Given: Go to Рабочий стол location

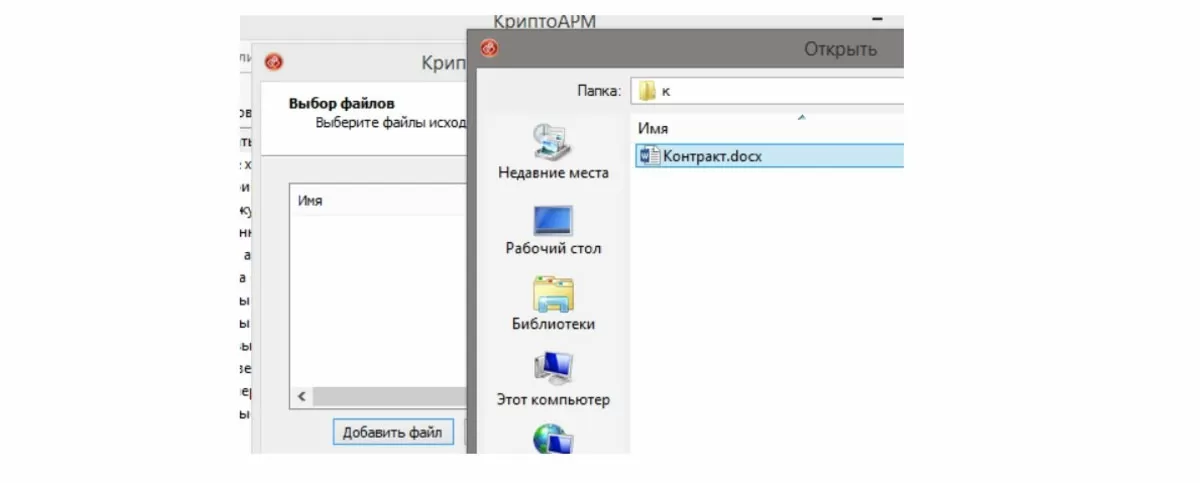Looking at the screenshot, I should [553, 229].
